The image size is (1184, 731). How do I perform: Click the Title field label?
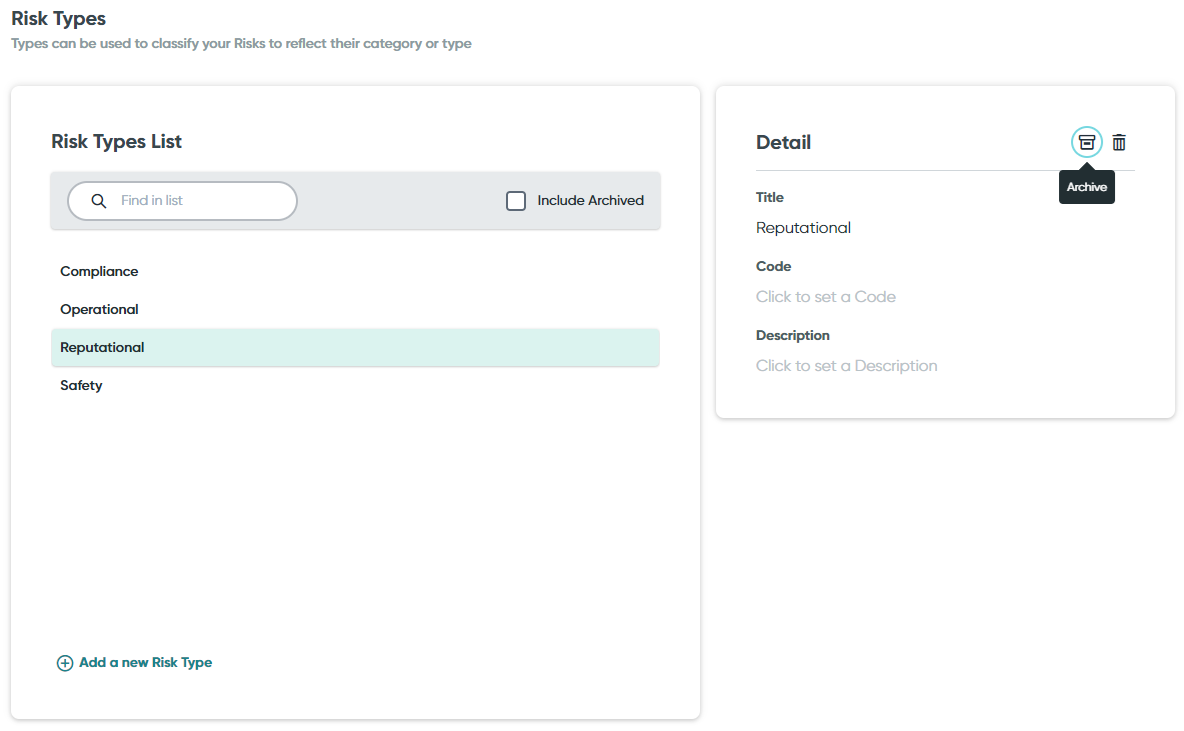point(769,197)
